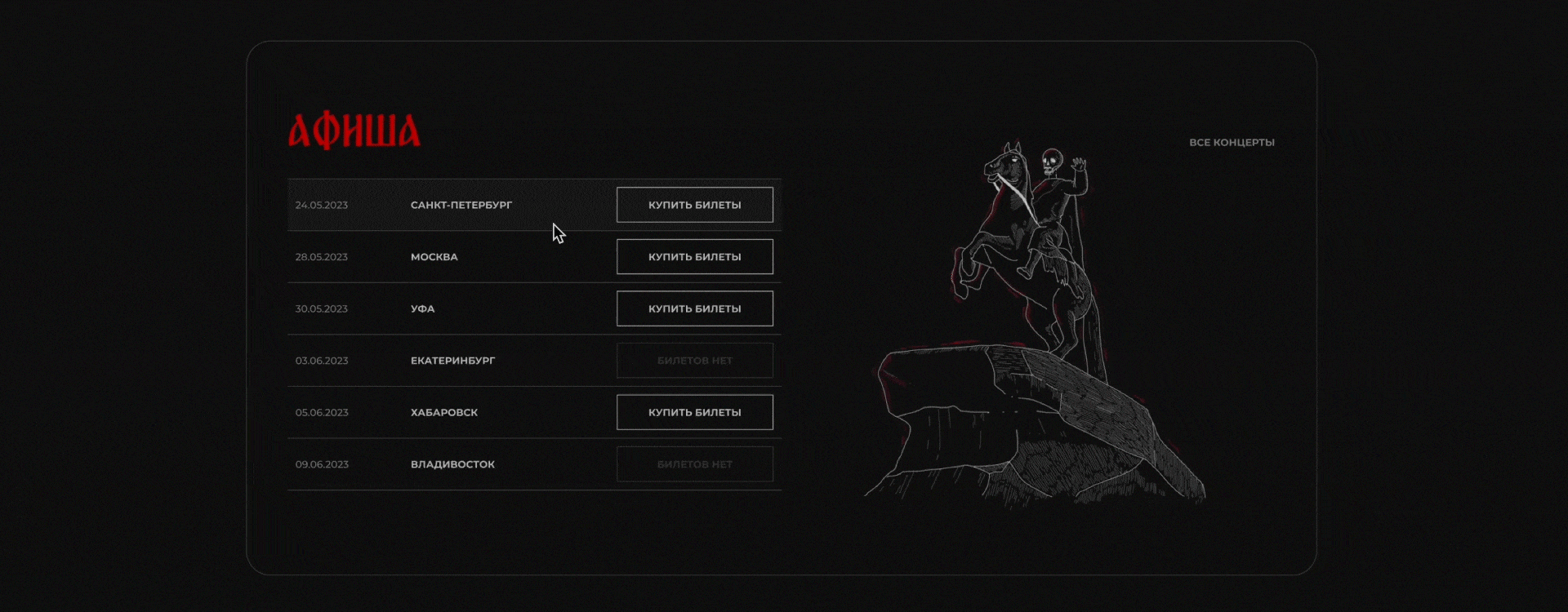Select the 28.05.2023 date entry
Screen dimensions: 1568x612
[x=321, y=257]
